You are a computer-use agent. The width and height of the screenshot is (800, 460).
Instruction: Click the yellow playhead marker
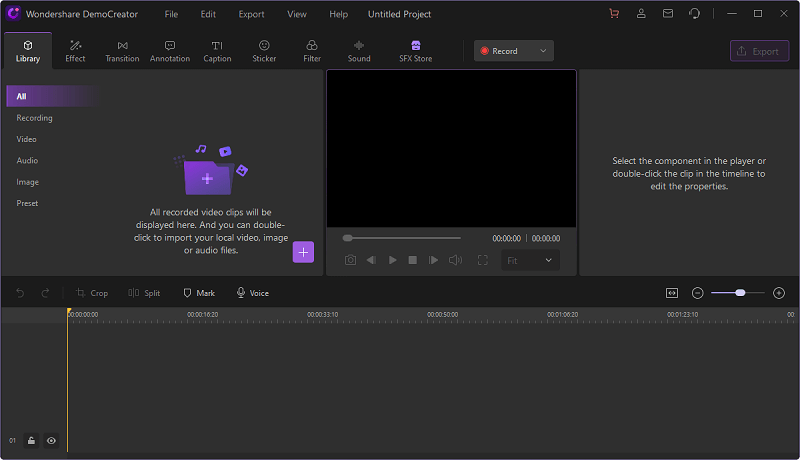68,311
